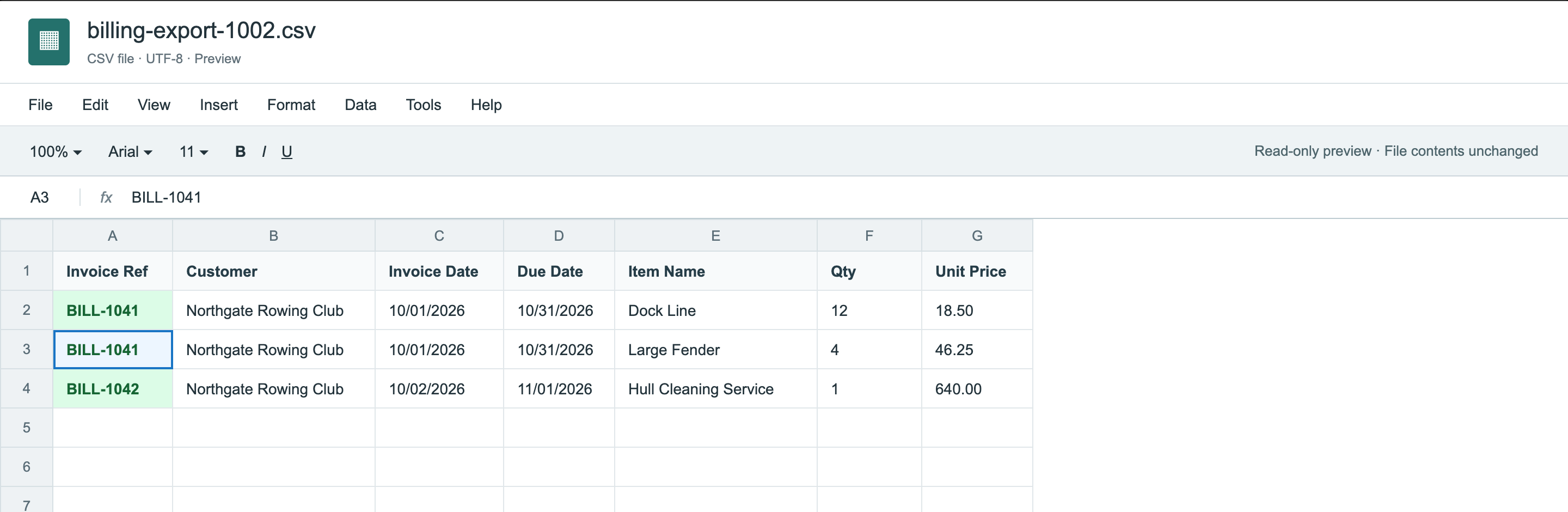Select column G header
Image resolution: width=1568 pixels, height=512 pixels.
click(977, 236)
